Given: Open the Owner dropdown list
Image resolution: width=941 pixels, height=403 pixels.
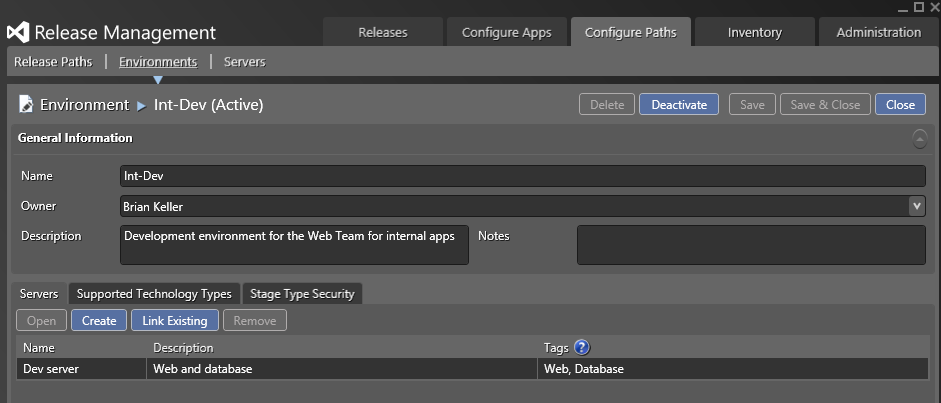Looking at the screenshot, I should click(x=916, y=206).
